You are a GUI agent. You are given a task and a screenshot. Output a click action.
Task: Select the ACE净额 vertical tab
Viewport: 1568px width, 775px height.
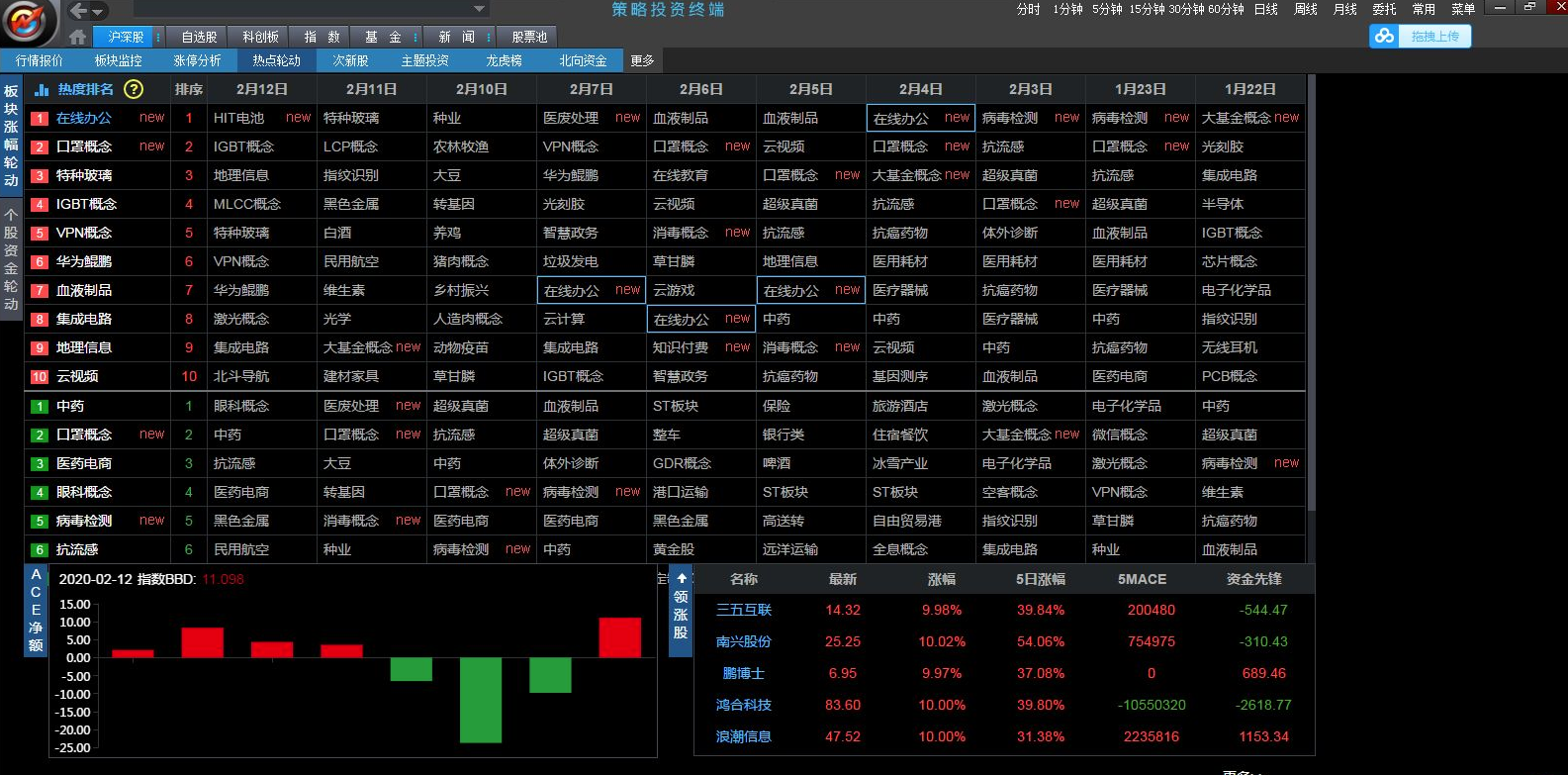coord(36,610)
